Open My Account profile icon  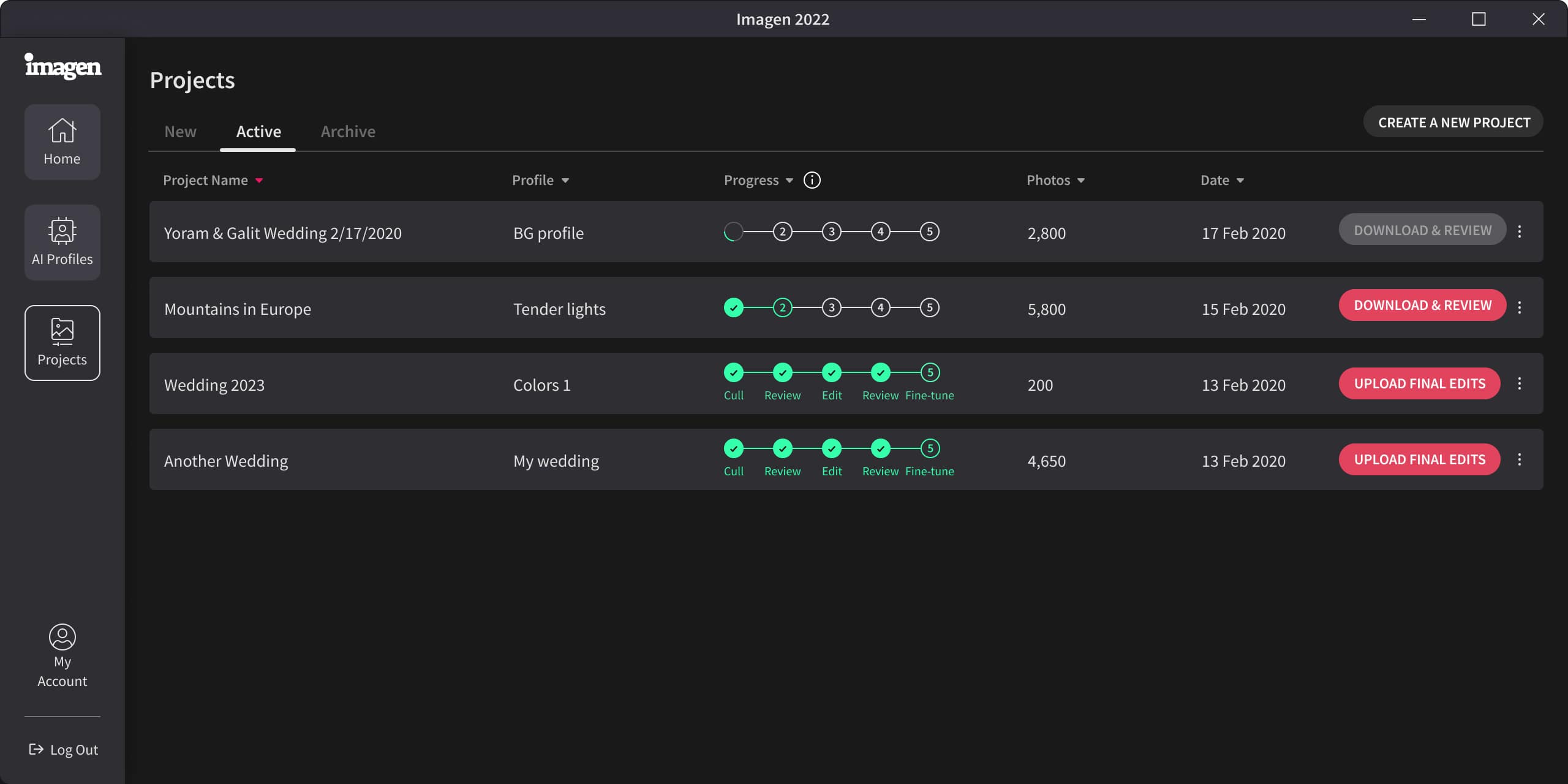[x=62, y=637]
